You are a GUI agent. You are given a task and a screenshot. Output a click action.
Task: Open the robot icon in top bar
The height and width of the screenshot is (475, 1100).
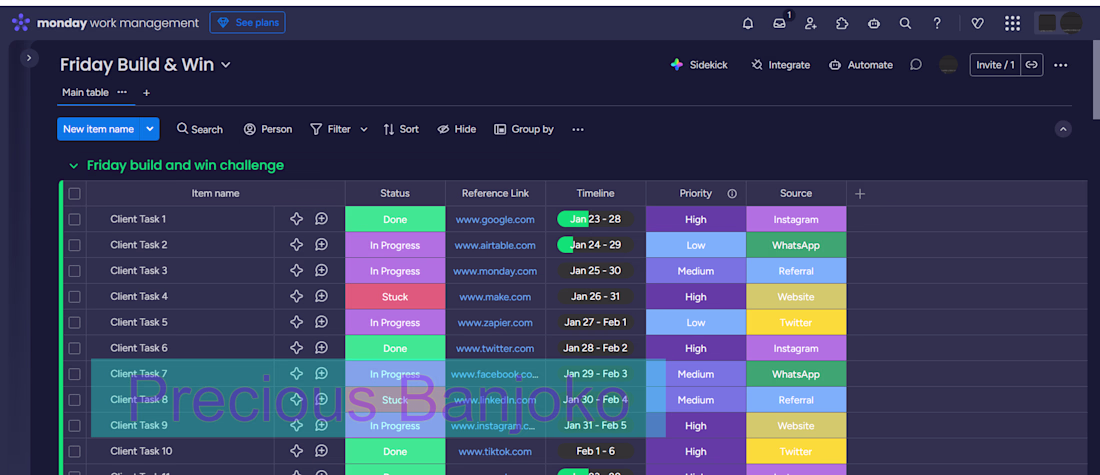coord(874,23)
